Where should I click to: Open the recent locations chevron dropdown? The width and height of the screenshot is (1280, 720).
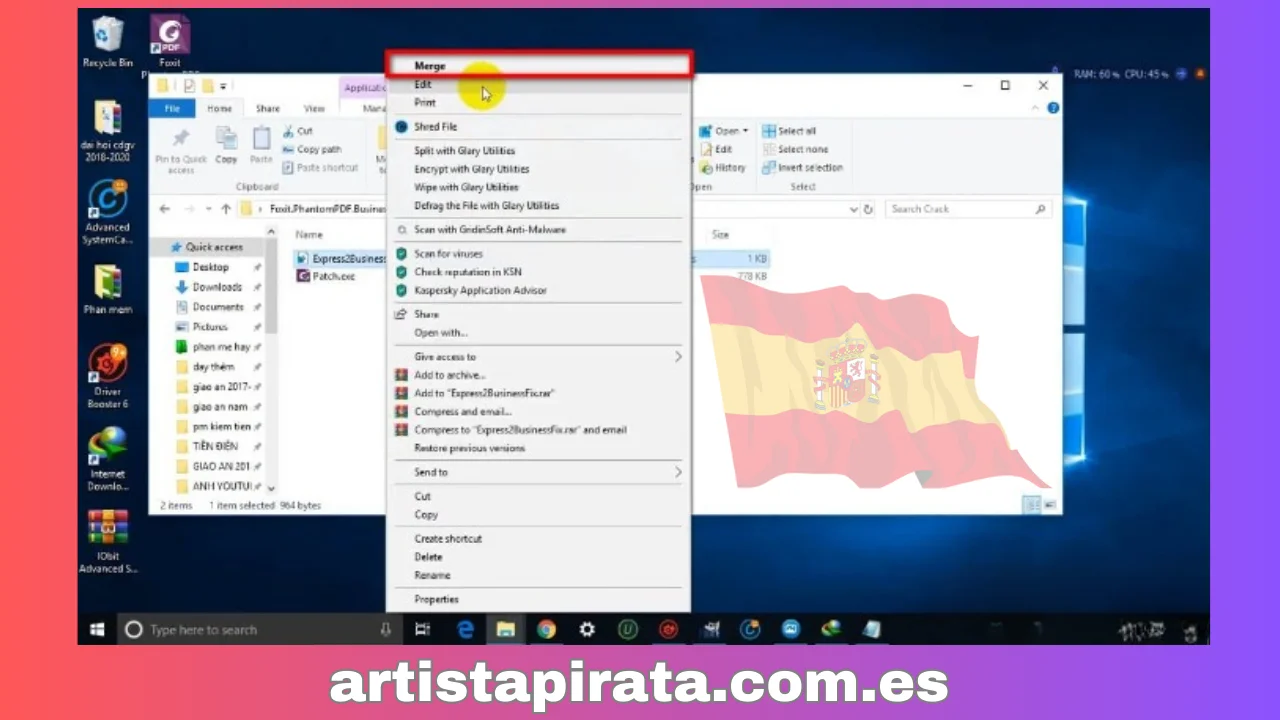tap(208, 209)
